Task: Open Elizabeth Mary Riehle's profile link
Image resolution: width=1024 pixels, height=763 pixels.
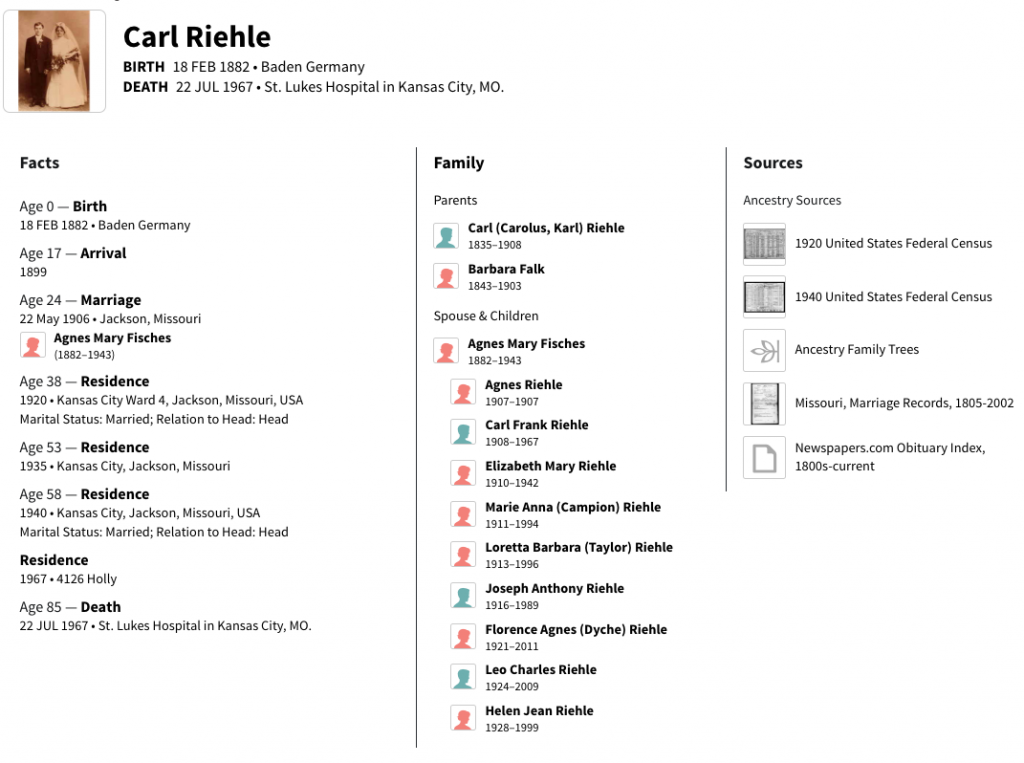Action: [550, 466]
